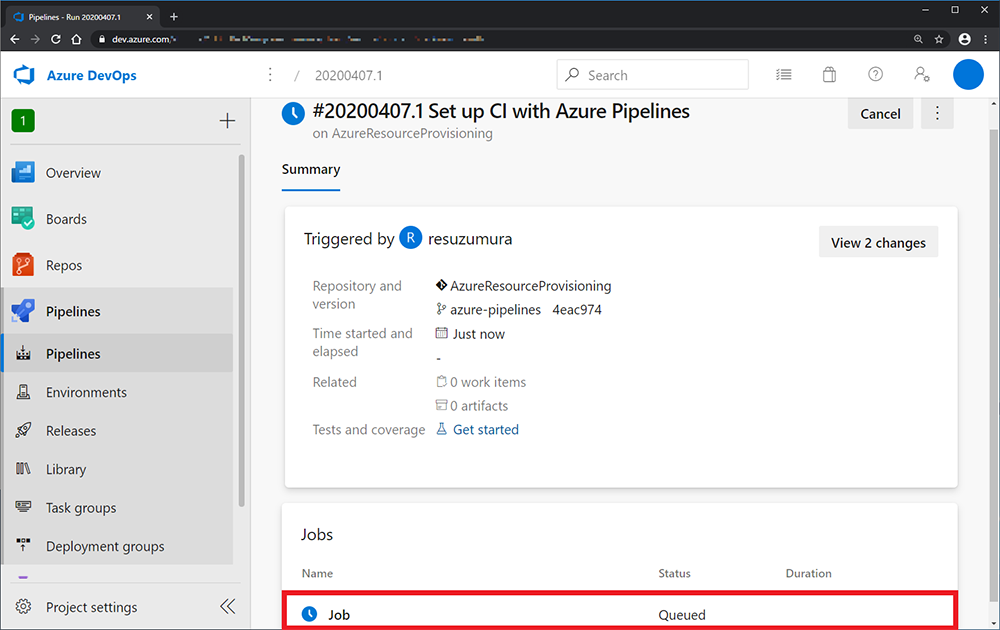Click the Repos icon
The width and height of the screenshot is (1000, 630).
(x=23, y=265)
